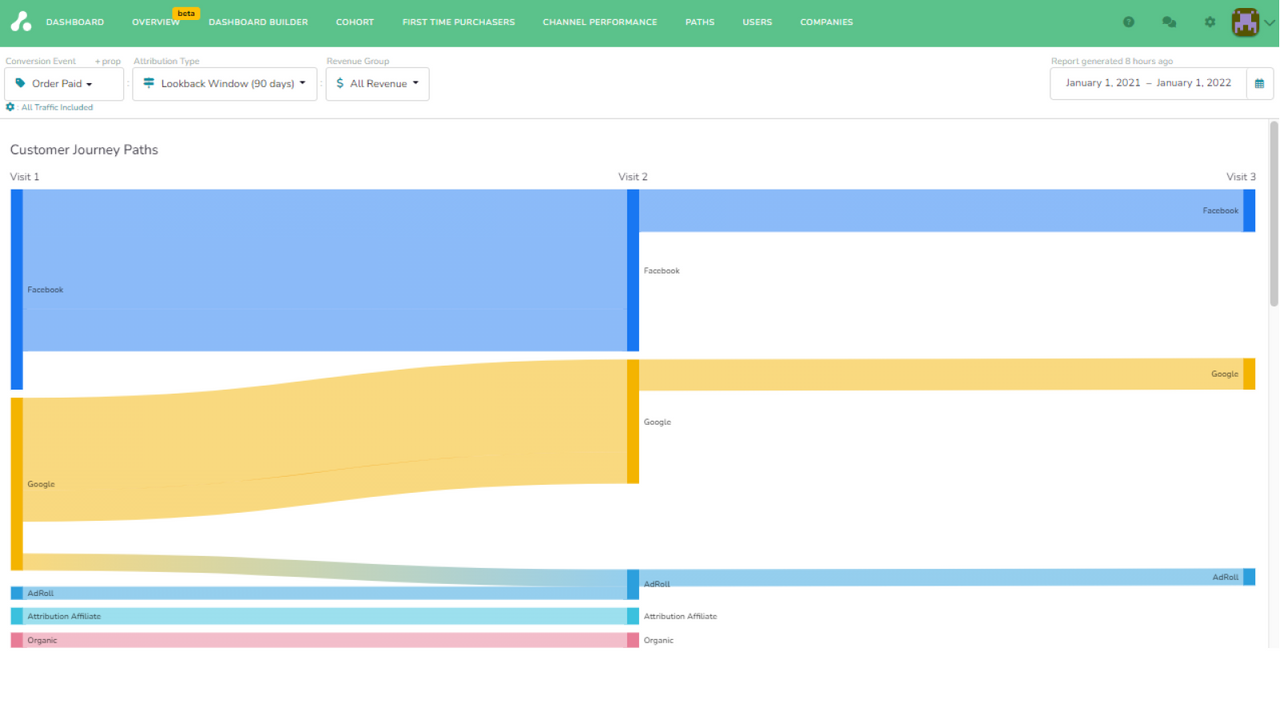Open the All Revenue dropdown
The width and height of the screenshot is (1280, 720).
(377, 84)
